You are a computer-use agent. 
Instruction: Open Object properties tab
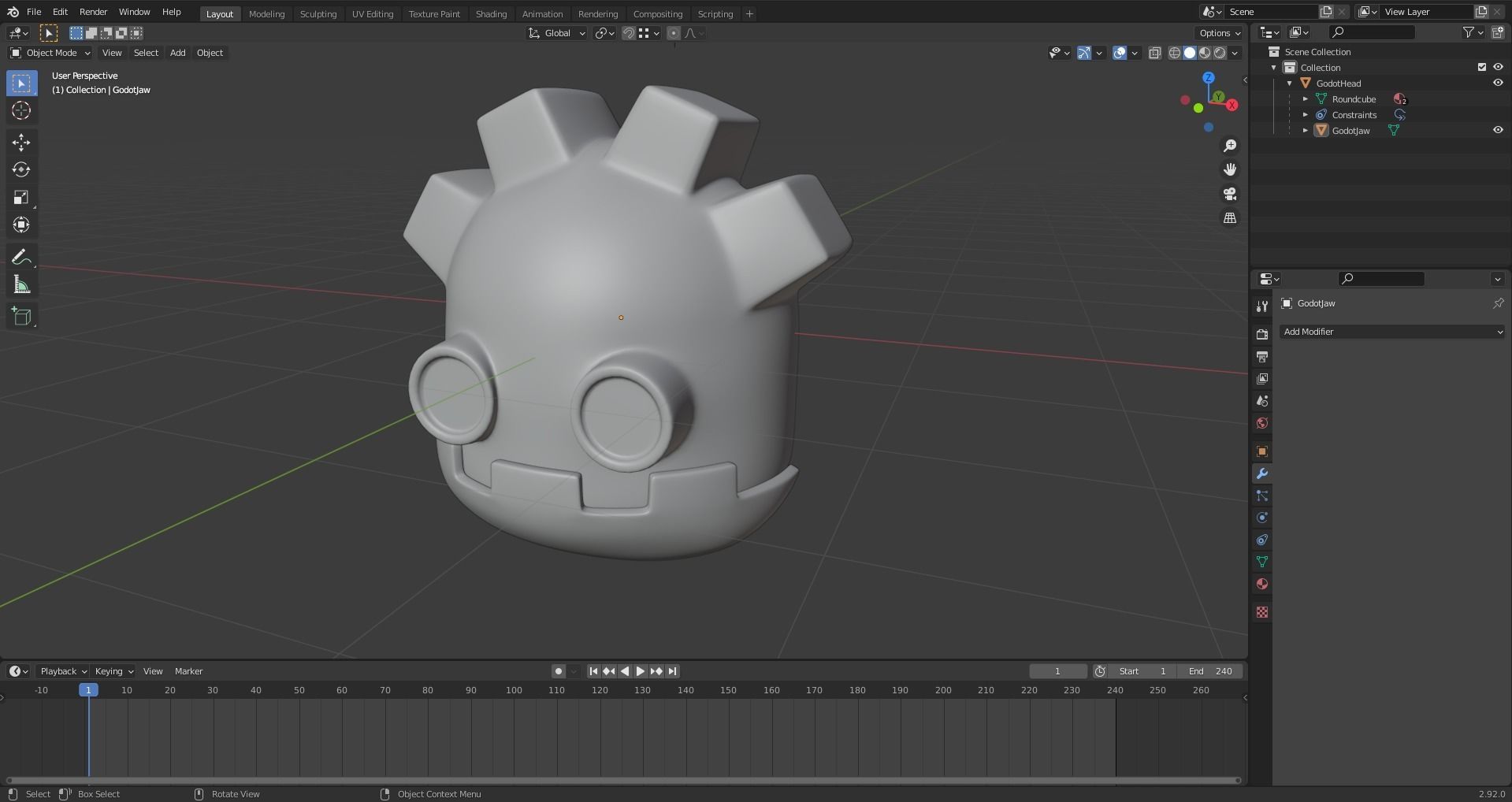[x=1261, y=451]
